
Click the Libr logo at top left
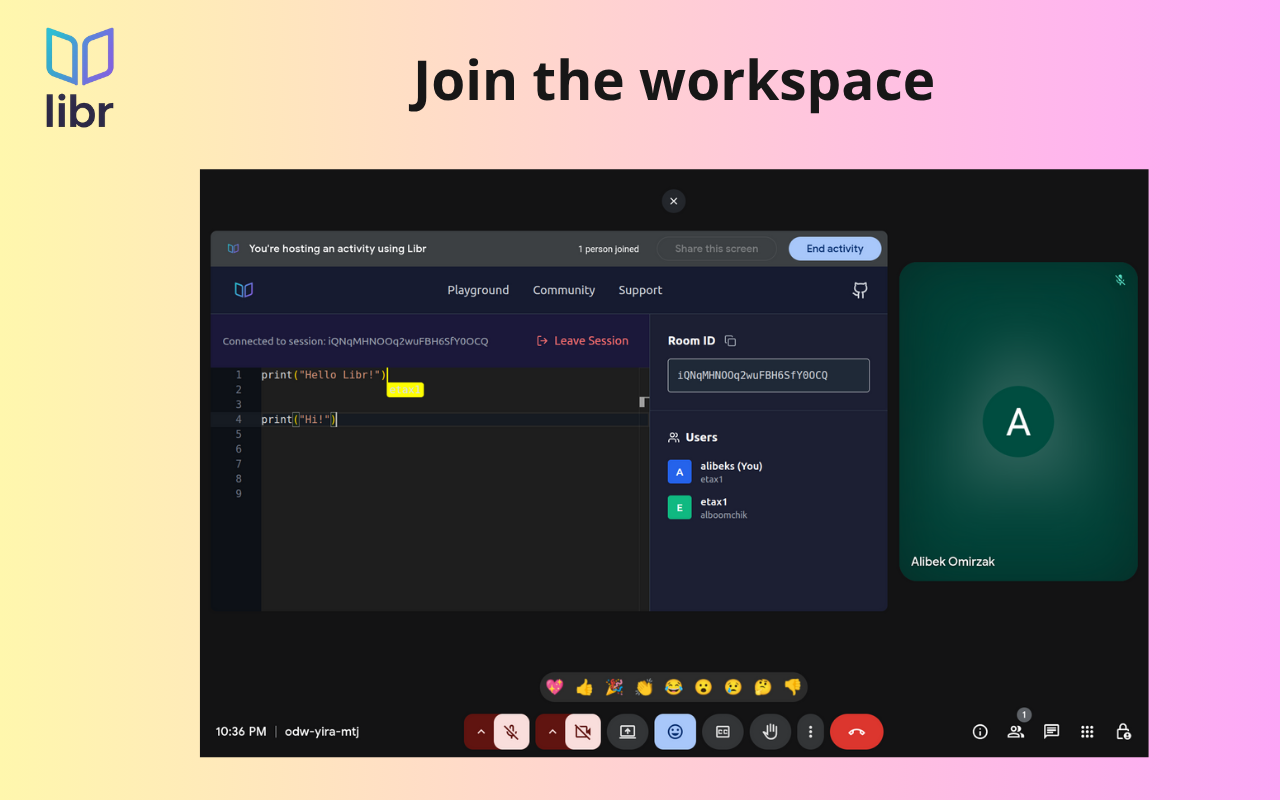pos(80,78)
